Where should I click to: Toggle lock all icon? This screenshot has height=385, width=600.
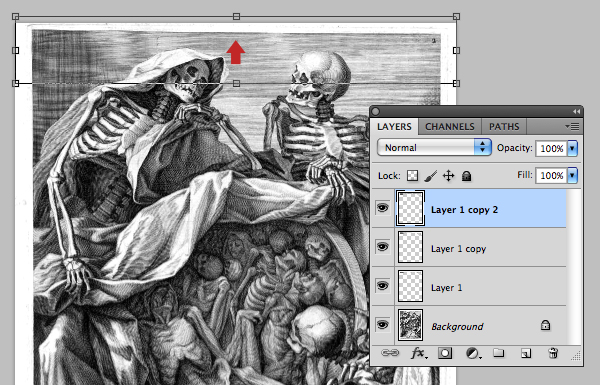466,176
